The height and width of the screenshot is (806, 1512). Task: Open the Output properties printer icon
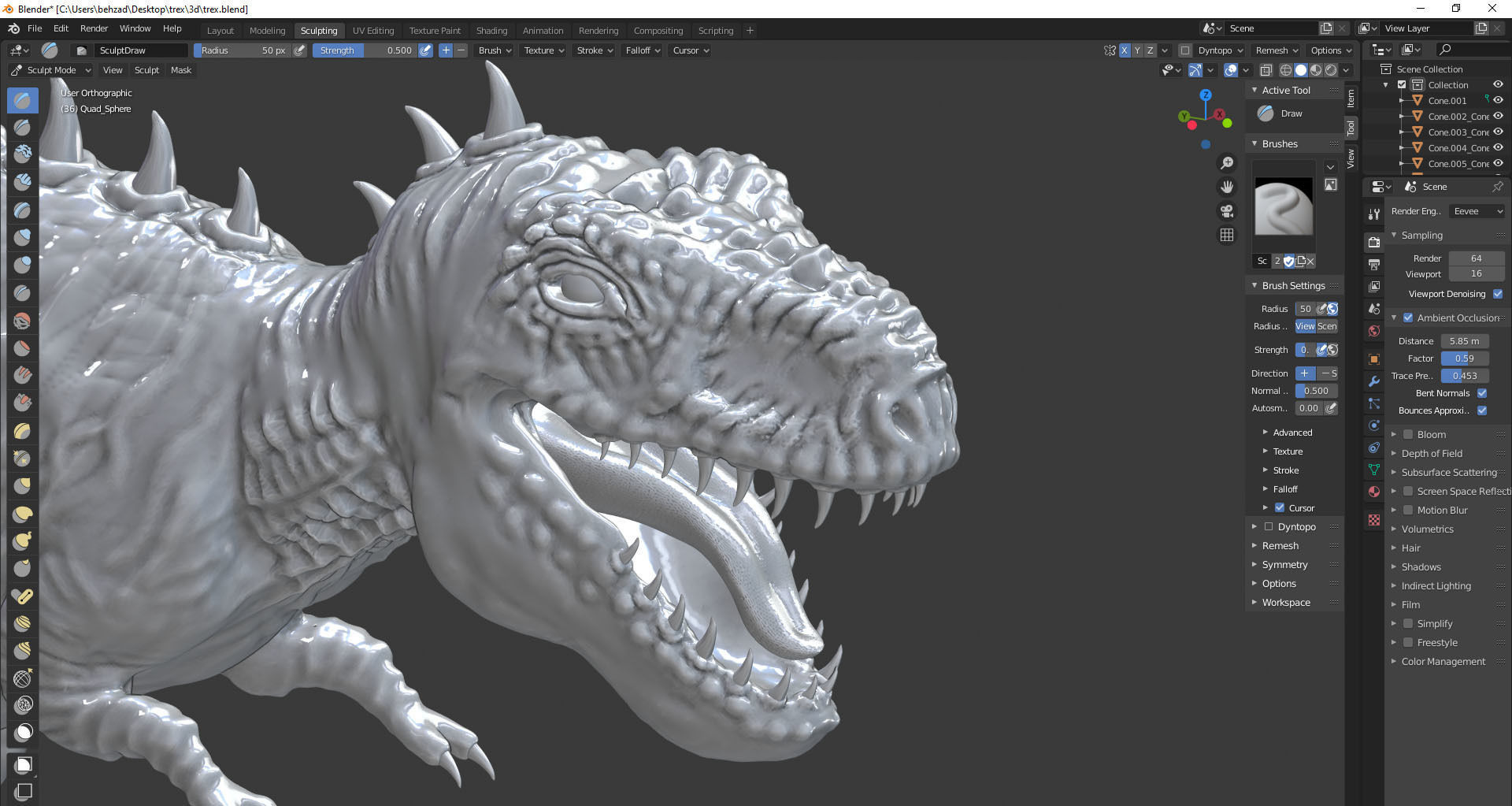(x=1374, y=264)
